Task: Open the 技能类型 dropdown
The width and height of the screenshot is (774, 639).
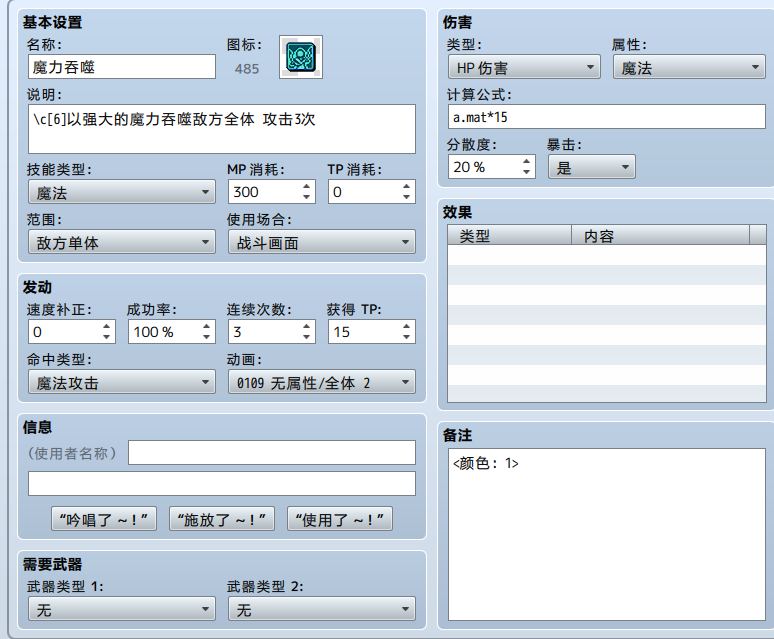Action: point(122,192)
